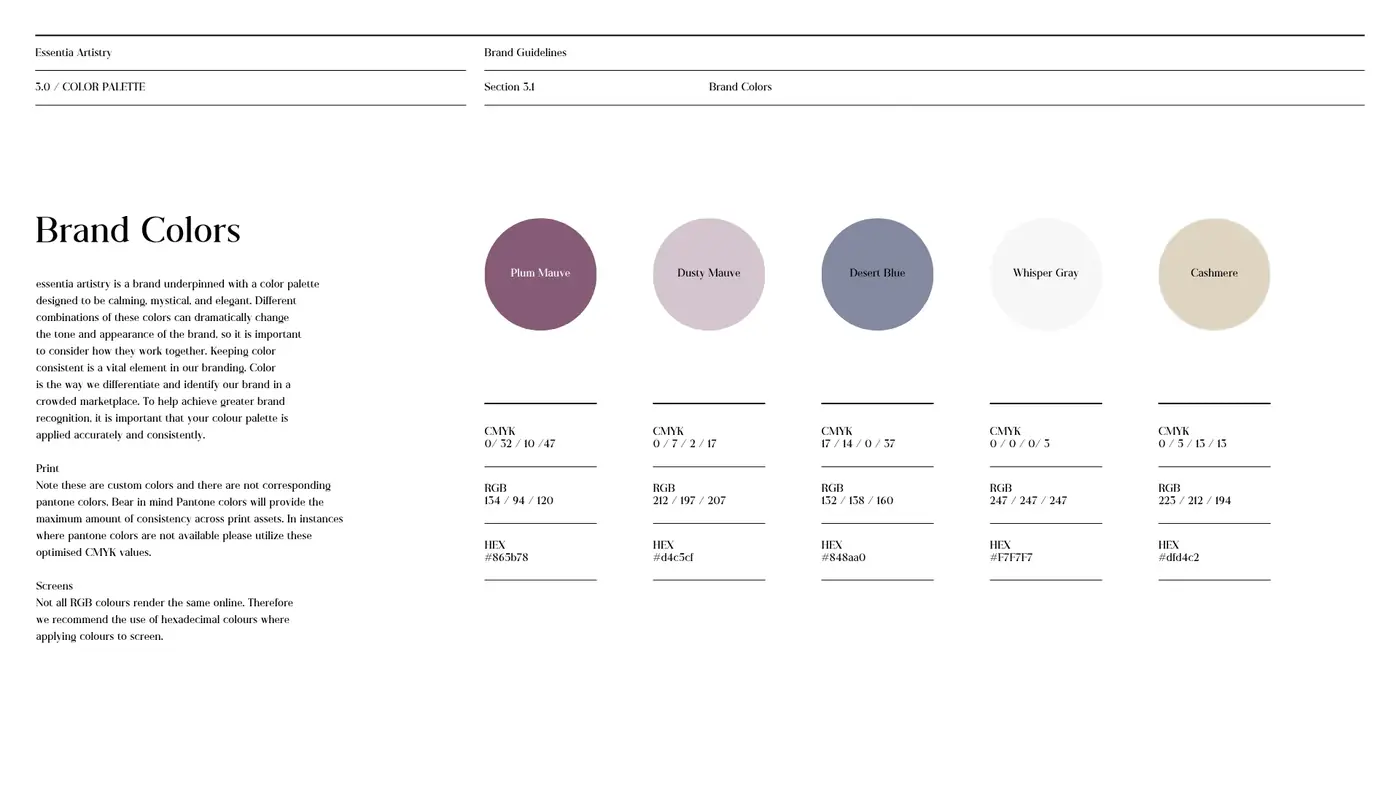Click the Screens subheading

pos(54,586)
